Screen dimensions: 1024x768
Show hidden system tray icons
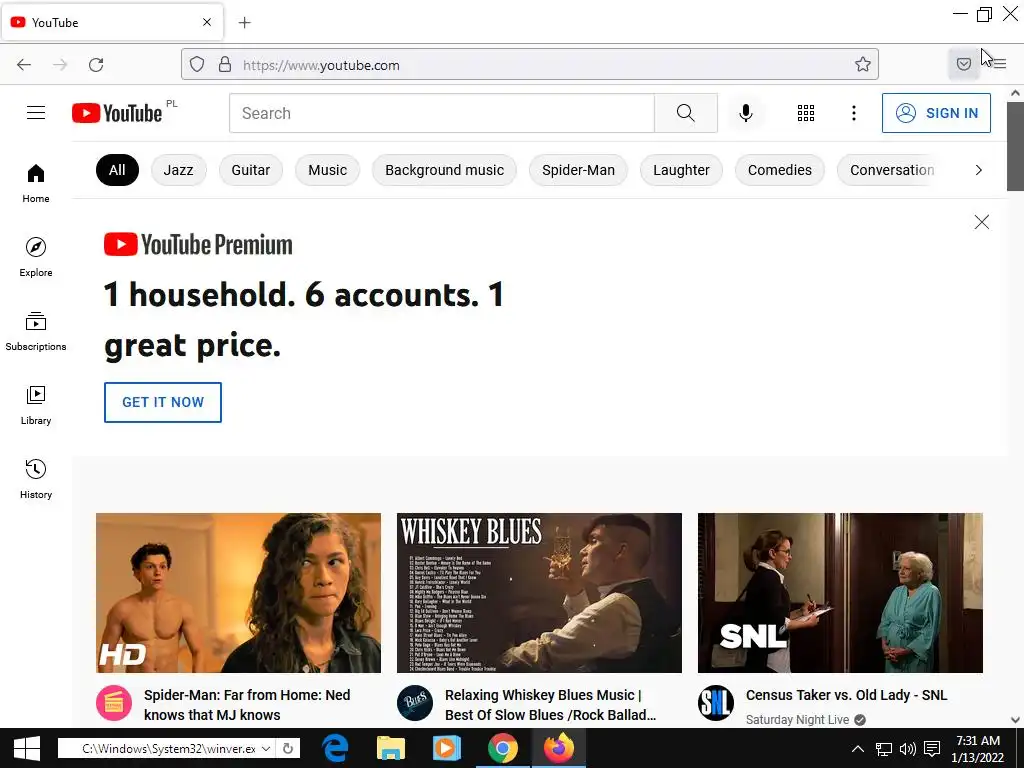point(858,748)
